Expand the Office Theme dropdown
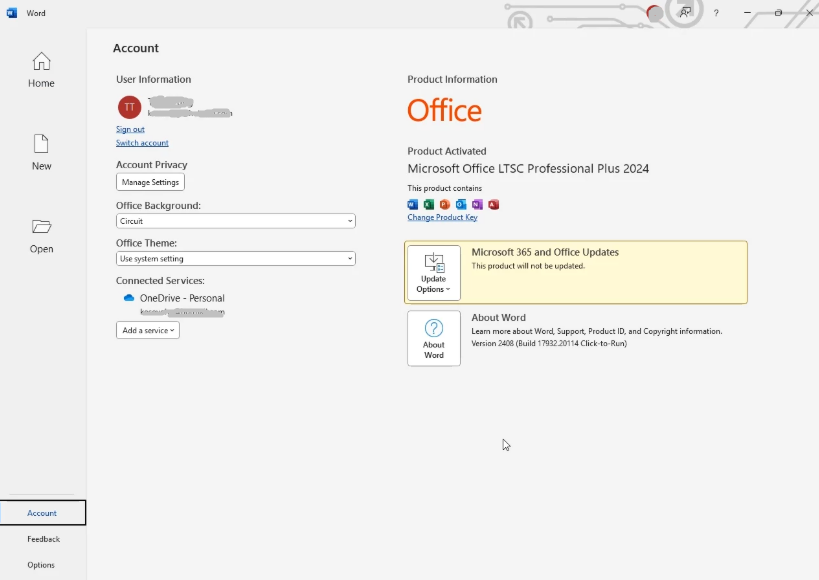The height and width of the screenshot is (580, 819). pyautogui.click(x=236, y=259)
